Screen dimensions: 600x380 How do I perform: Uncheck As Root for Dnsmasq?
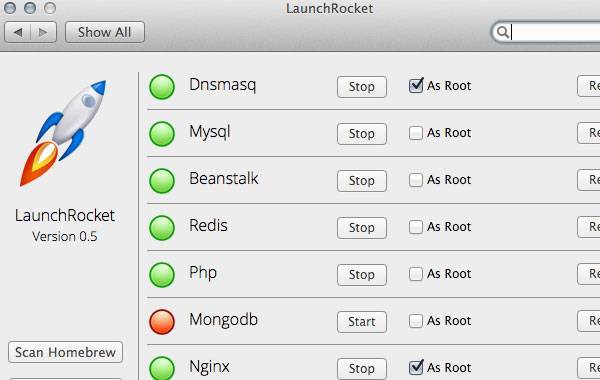tap(416, 85)
